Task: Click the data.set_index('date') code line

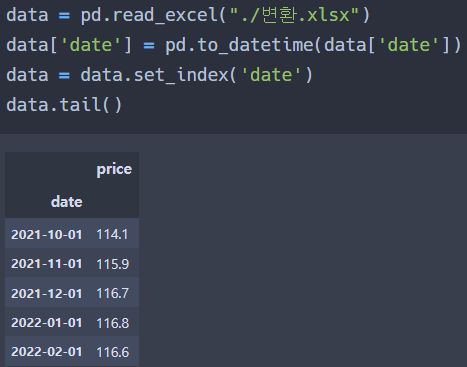Action: (159, 75)
